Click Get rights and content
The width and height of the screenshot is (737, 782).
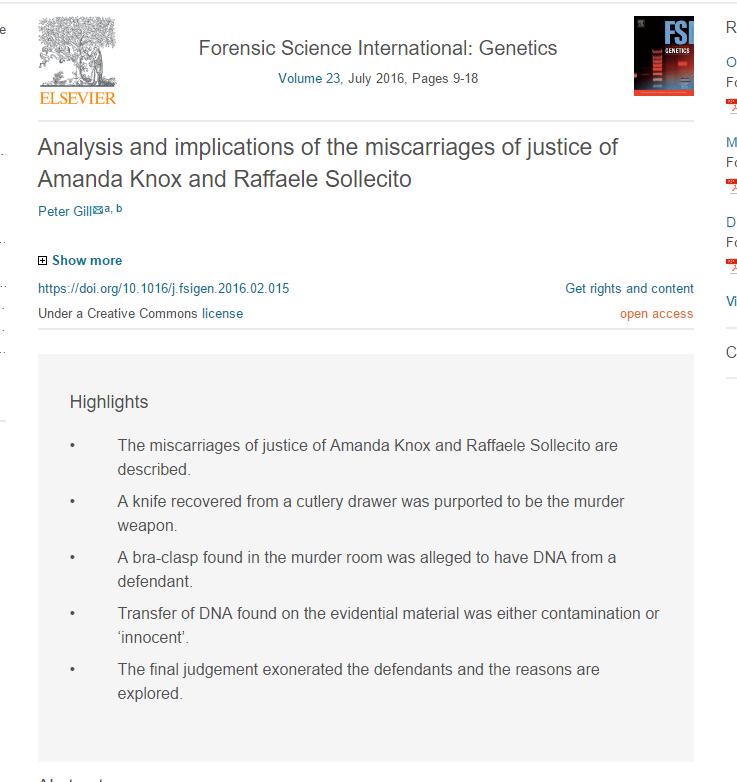click(x=629, y=288)
